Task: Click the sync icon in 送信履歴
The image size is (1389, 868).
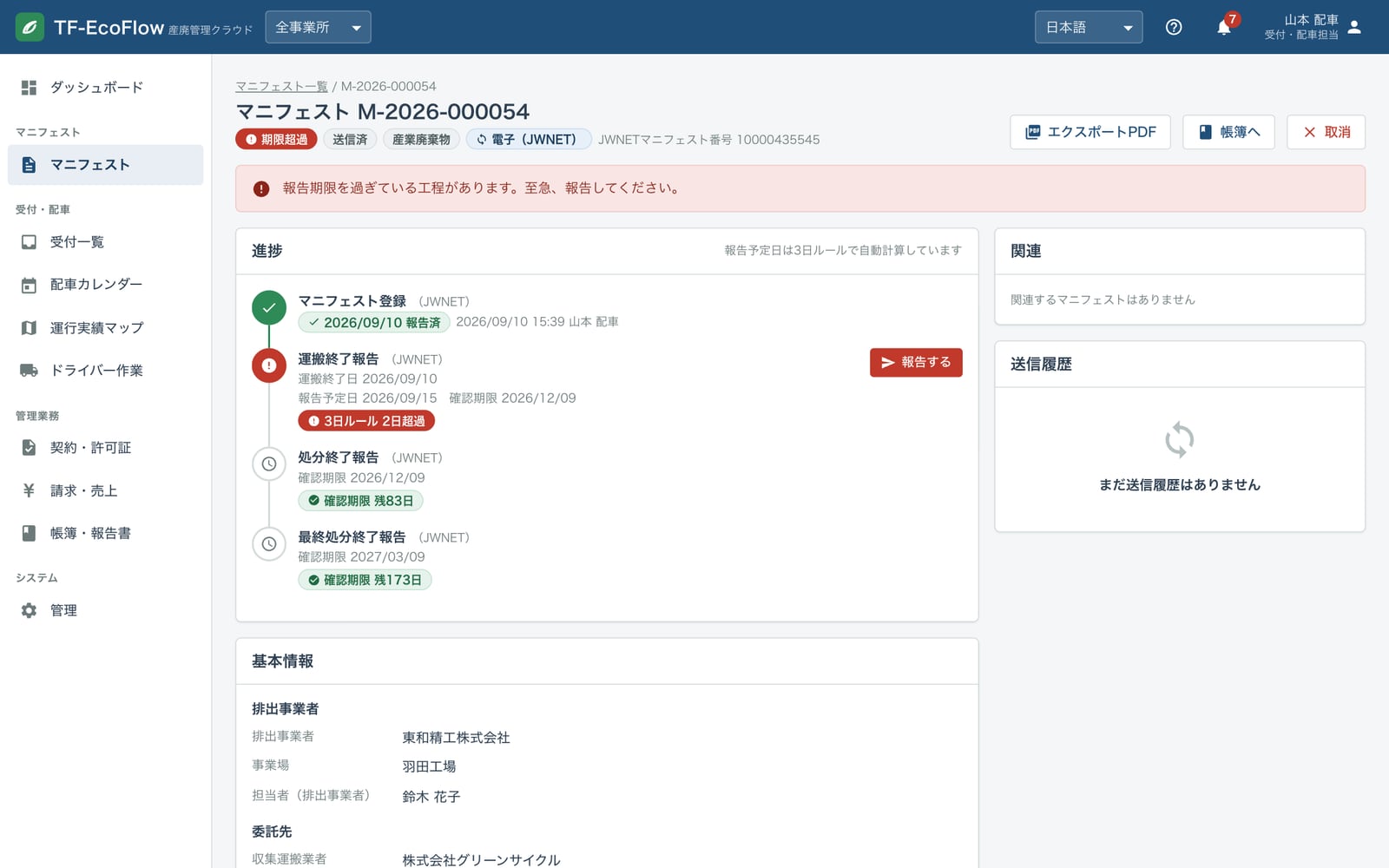Action: (1180, 439)
